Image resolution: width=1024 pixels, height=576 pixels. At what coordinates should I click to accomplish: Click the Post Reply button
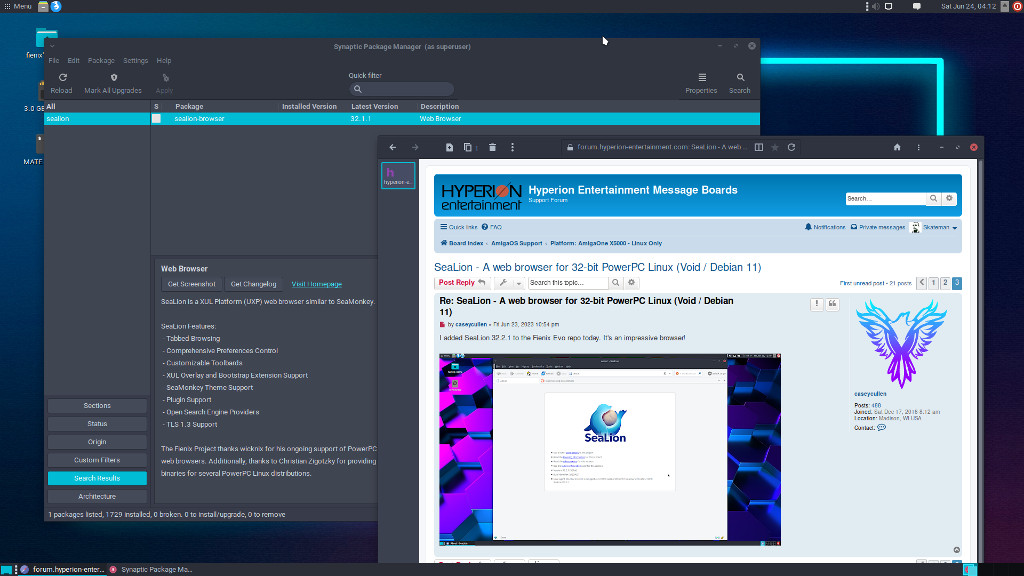(462, 283)
